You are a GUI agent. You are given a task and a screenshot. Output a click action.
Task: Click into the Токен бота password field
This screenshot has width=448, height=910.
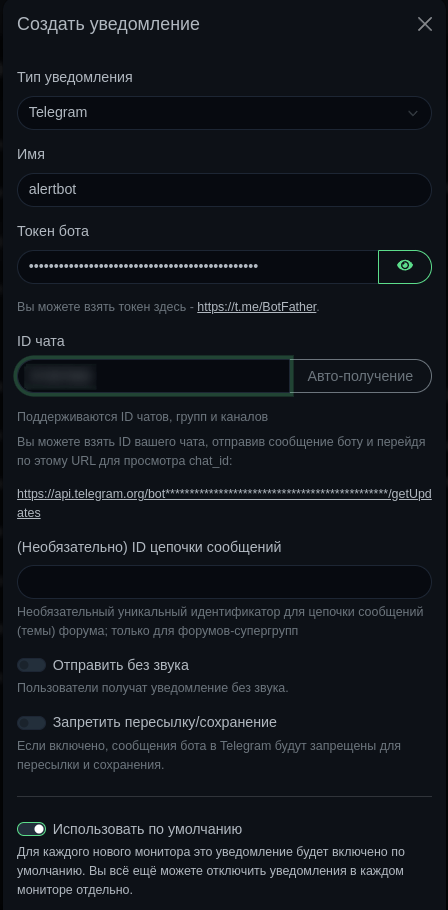pos(197,267)
